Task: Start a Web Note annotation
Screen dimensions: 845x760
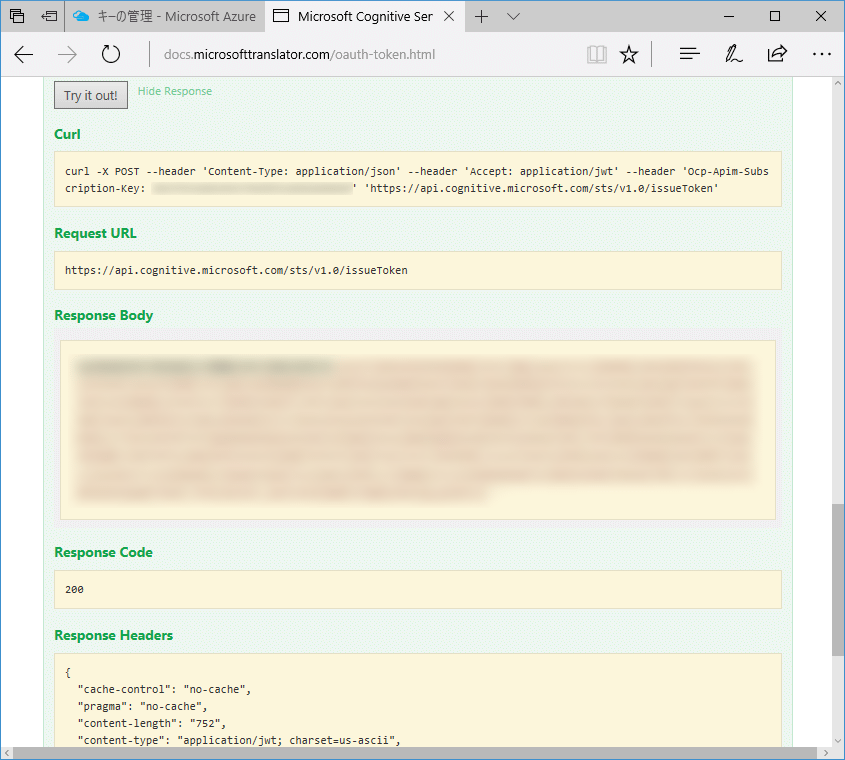Action: (x=733, y=54)
